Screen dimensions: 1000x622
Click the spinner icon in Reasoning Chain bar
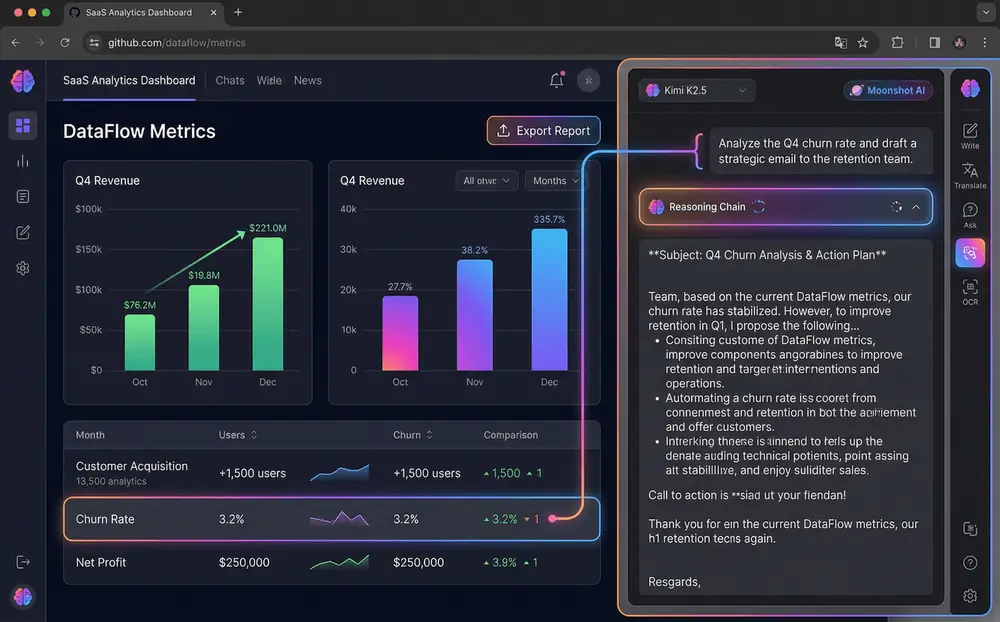click(x=897, y=207)
